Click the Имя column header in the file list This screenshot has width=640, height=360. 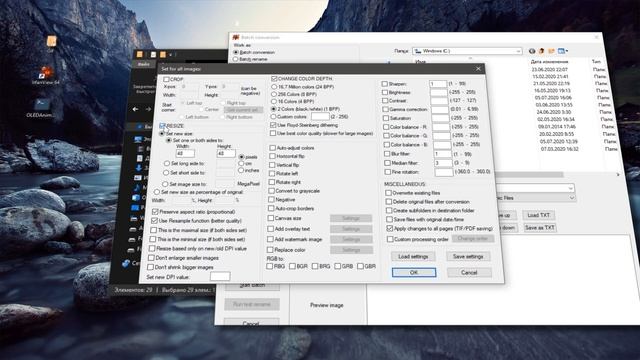click(420, 62)
